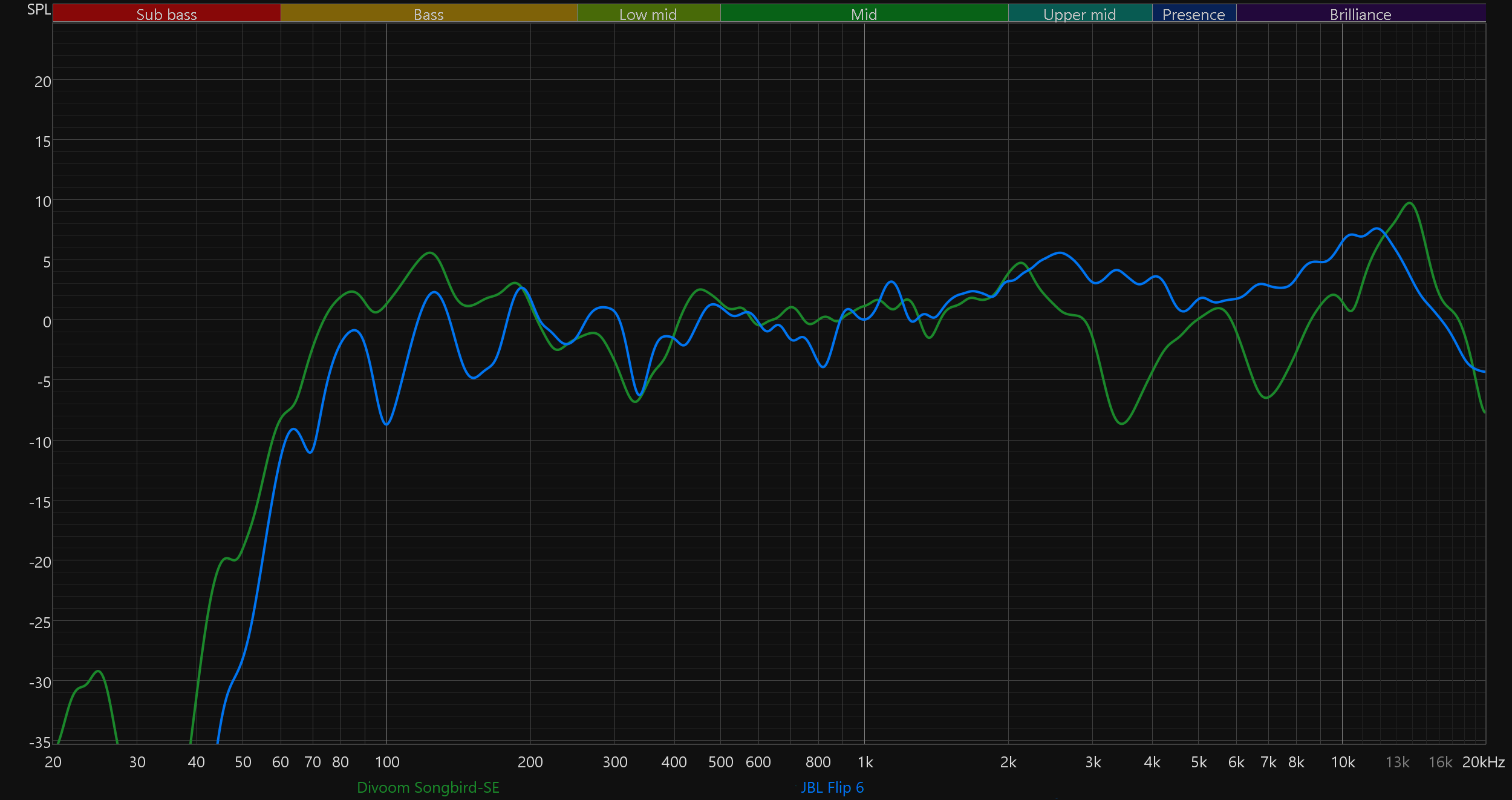Image resolution: width=1512 pixels, height=800 pixels.
Task: Toggle the Divoom Songbird-SE legend label
Action: pos(428,787)
